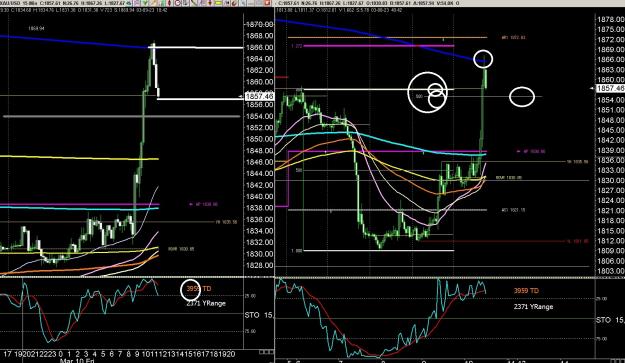Image resolution: width=625 pixels, height=363 pixels.
Task: Click the 1878.00 label on right price axis
Action: point(611,19)
